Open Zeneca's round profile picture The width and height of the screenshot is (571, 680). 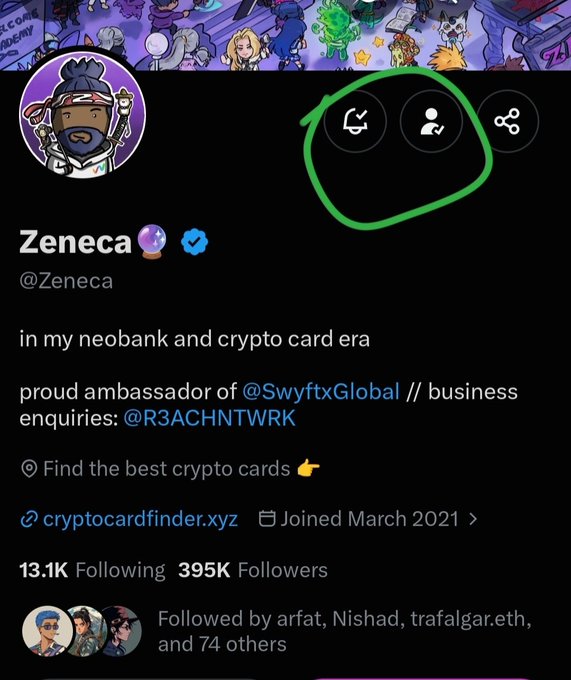[x=82, y=115]
